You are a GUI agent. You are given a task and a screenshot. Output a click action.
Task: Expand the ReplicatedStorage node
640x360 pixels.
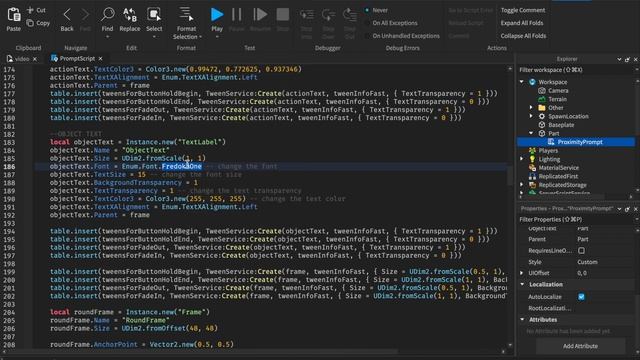[522, 185]
